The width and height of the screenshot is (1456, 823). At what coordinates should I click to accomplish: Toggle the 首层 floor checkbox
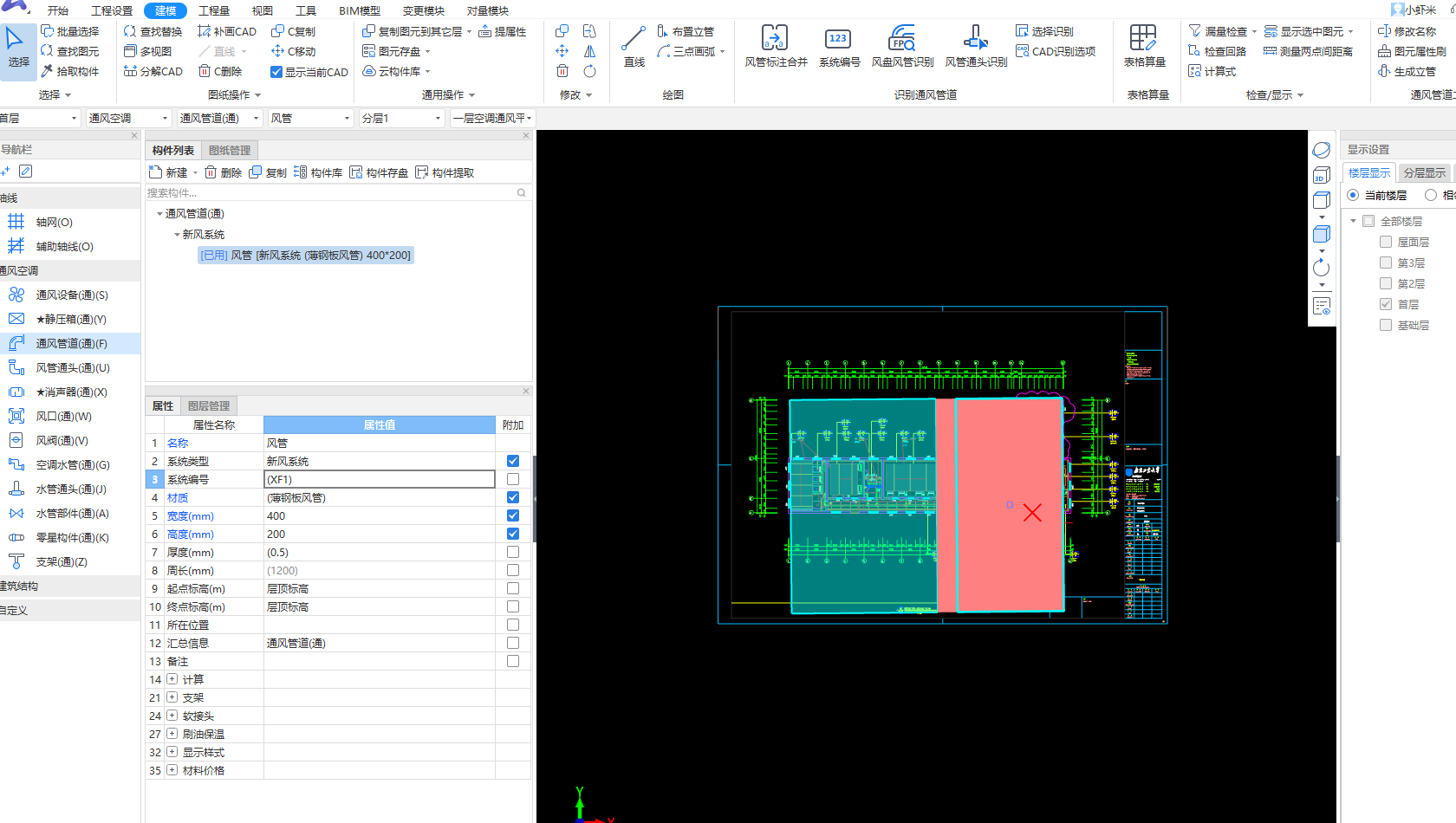[1386, 304]
